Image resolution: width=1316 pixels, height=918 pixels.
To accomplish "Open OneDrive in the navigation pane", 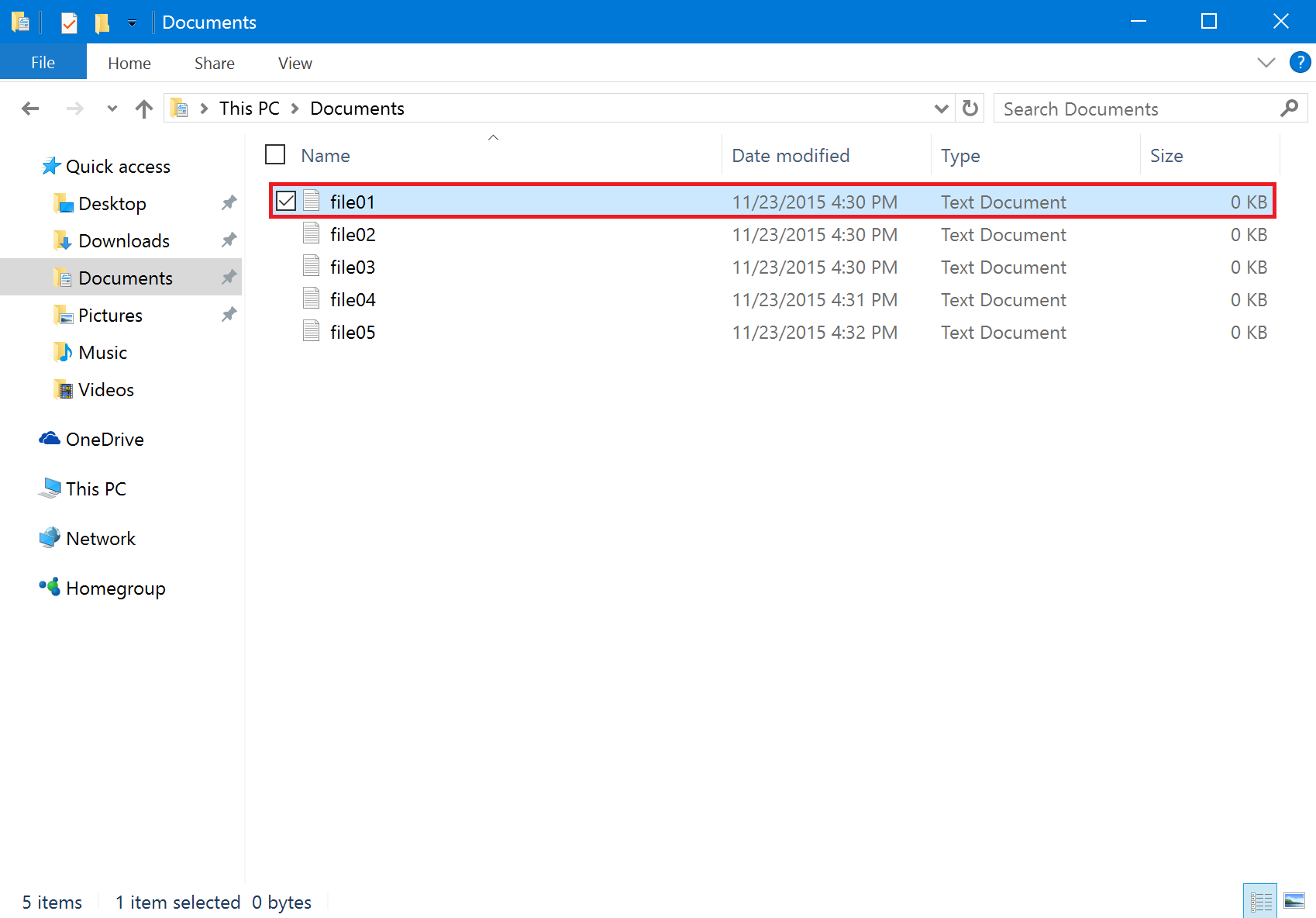I will [x=105, y=440].
